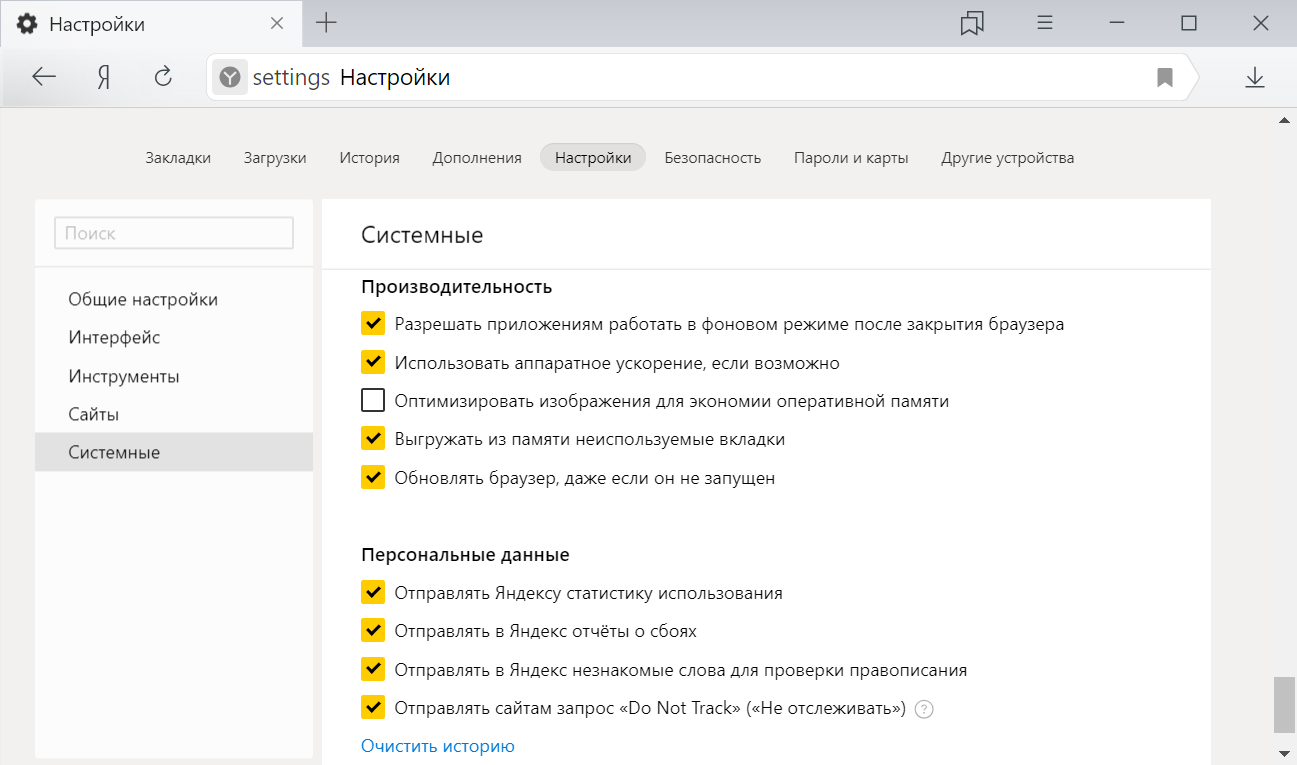Select Системные in the sidebar
This screenshot has height=765, width=1297.
[174, 452]
